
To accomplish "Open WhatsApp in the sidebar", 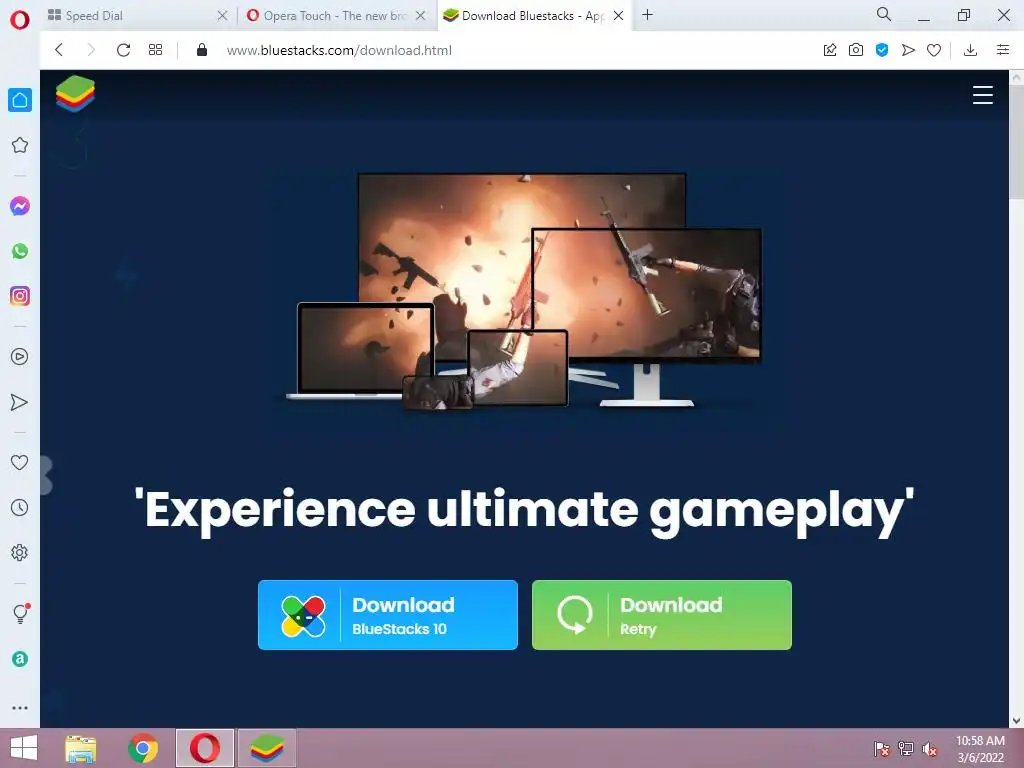I will pyautogui.click(x=20, y=251).
